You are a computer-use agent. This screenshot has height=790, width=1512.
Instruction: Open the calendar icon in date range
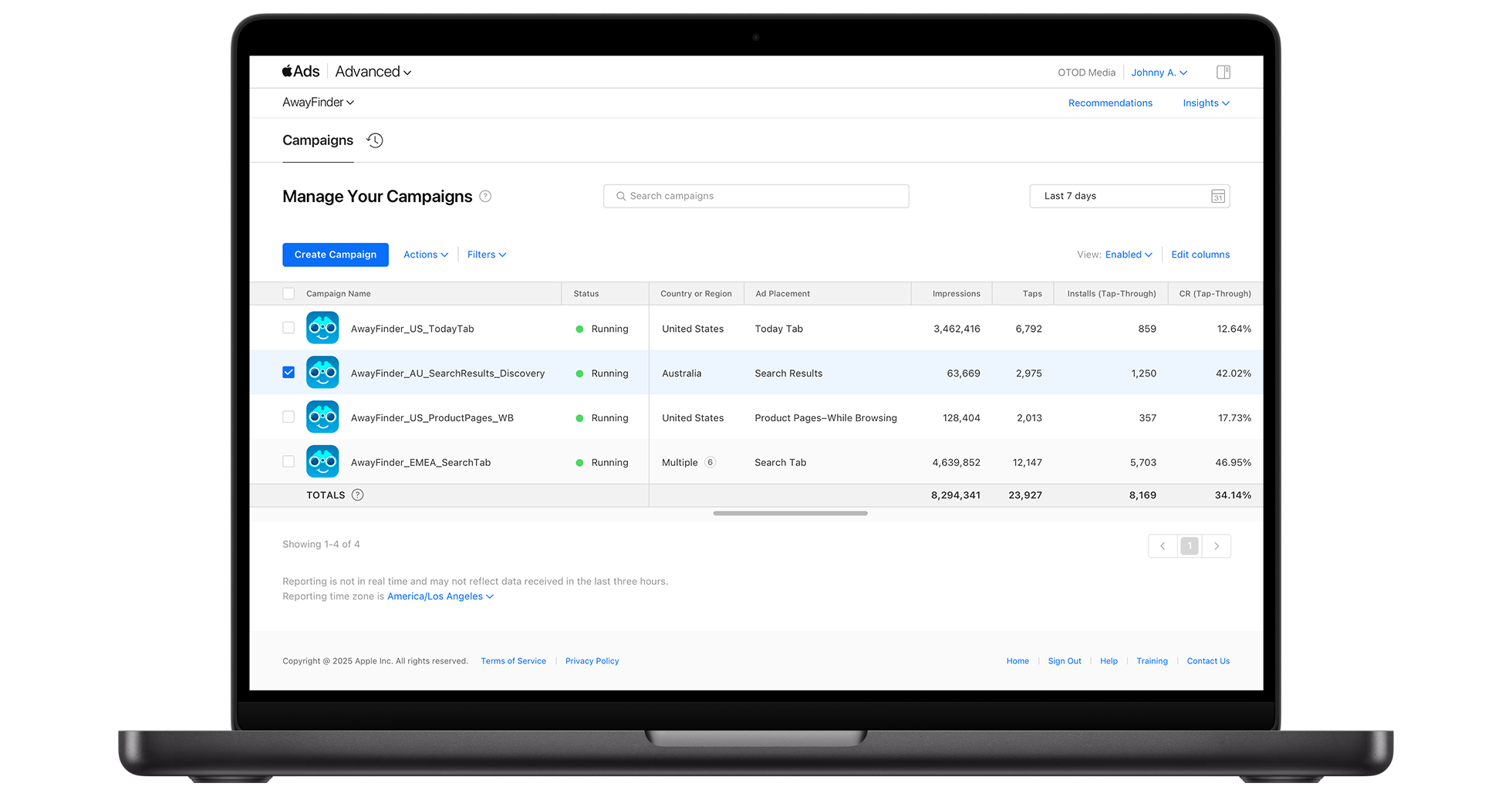pos(1217,196)
